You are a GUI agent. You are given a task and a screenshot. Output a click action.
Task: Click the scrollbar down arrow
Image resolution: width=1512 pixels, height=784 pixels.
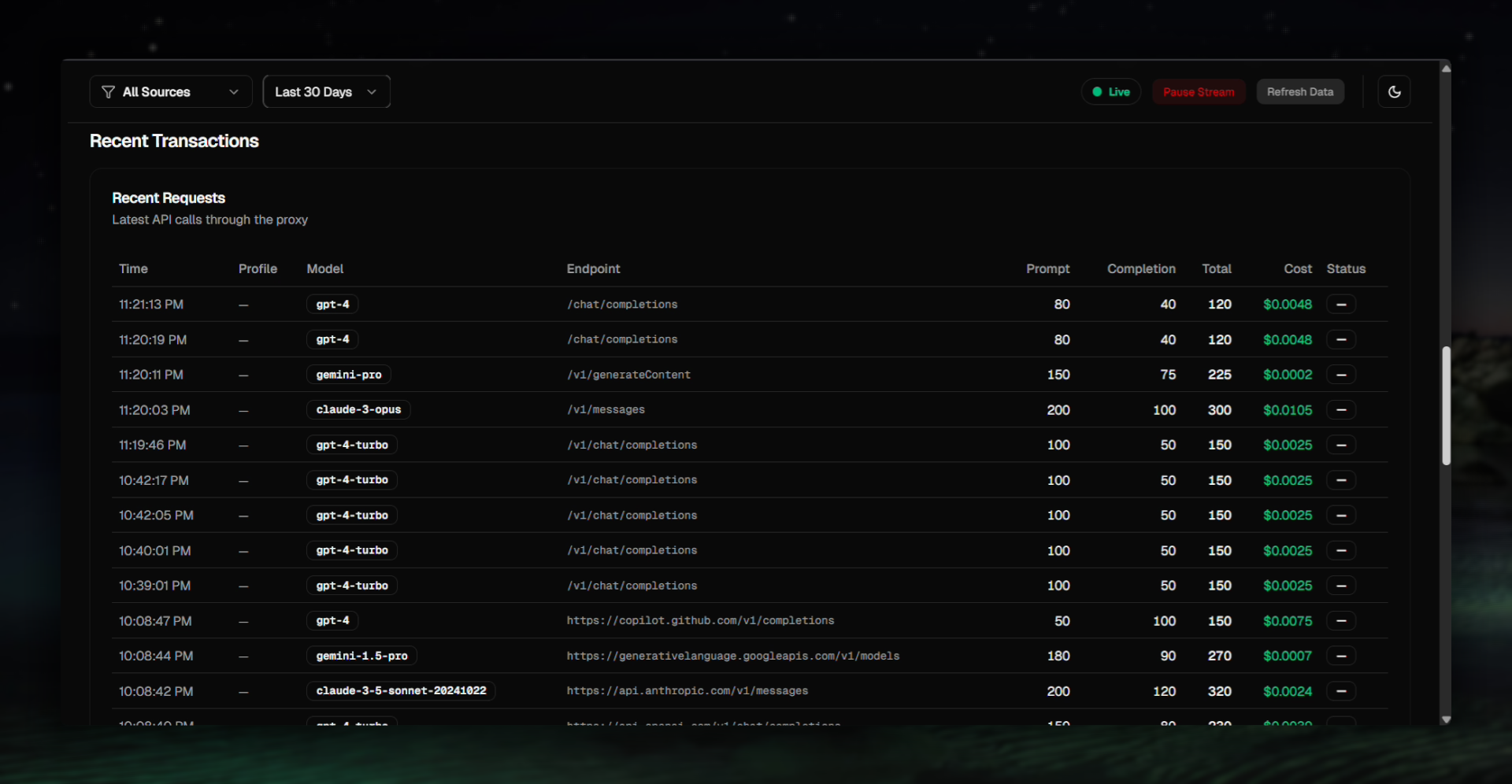1446,719
